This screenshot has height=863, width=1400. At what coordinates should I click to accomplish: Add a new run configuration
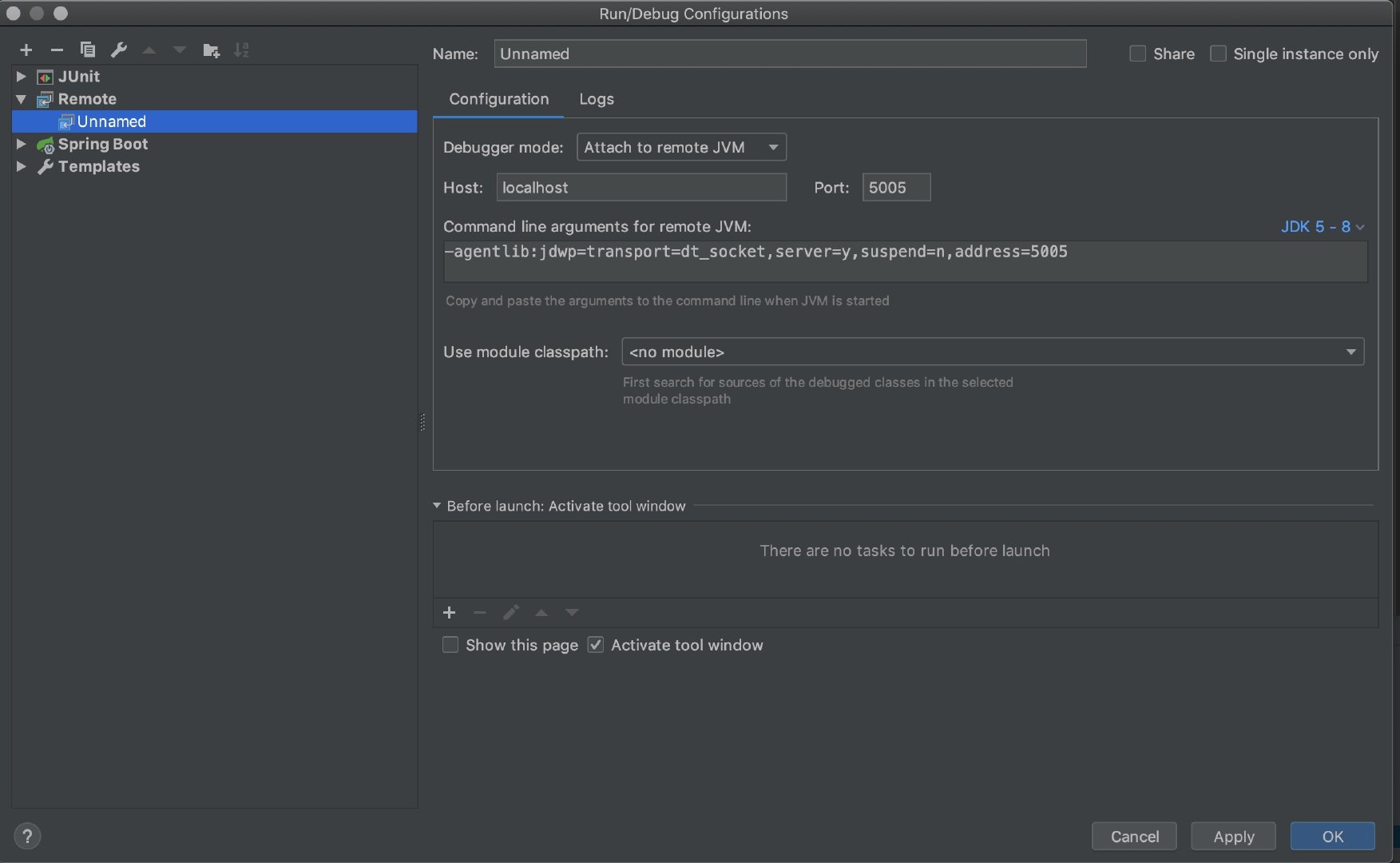coord(26,50)
